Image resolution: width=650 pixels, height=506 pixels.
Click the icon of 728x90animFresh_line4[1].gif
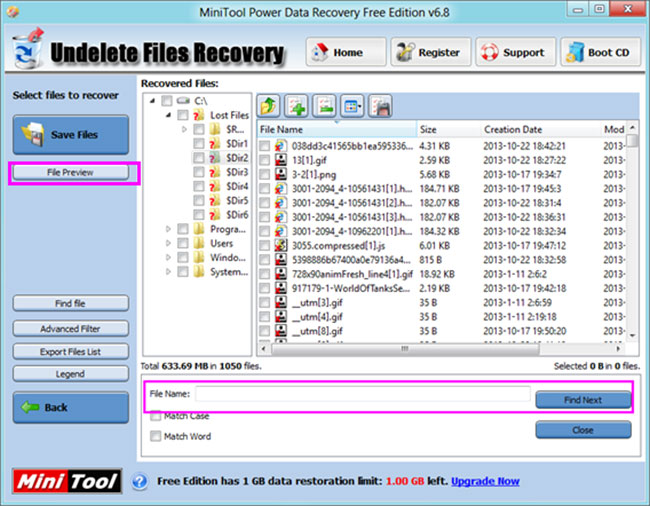pos(281,274)
